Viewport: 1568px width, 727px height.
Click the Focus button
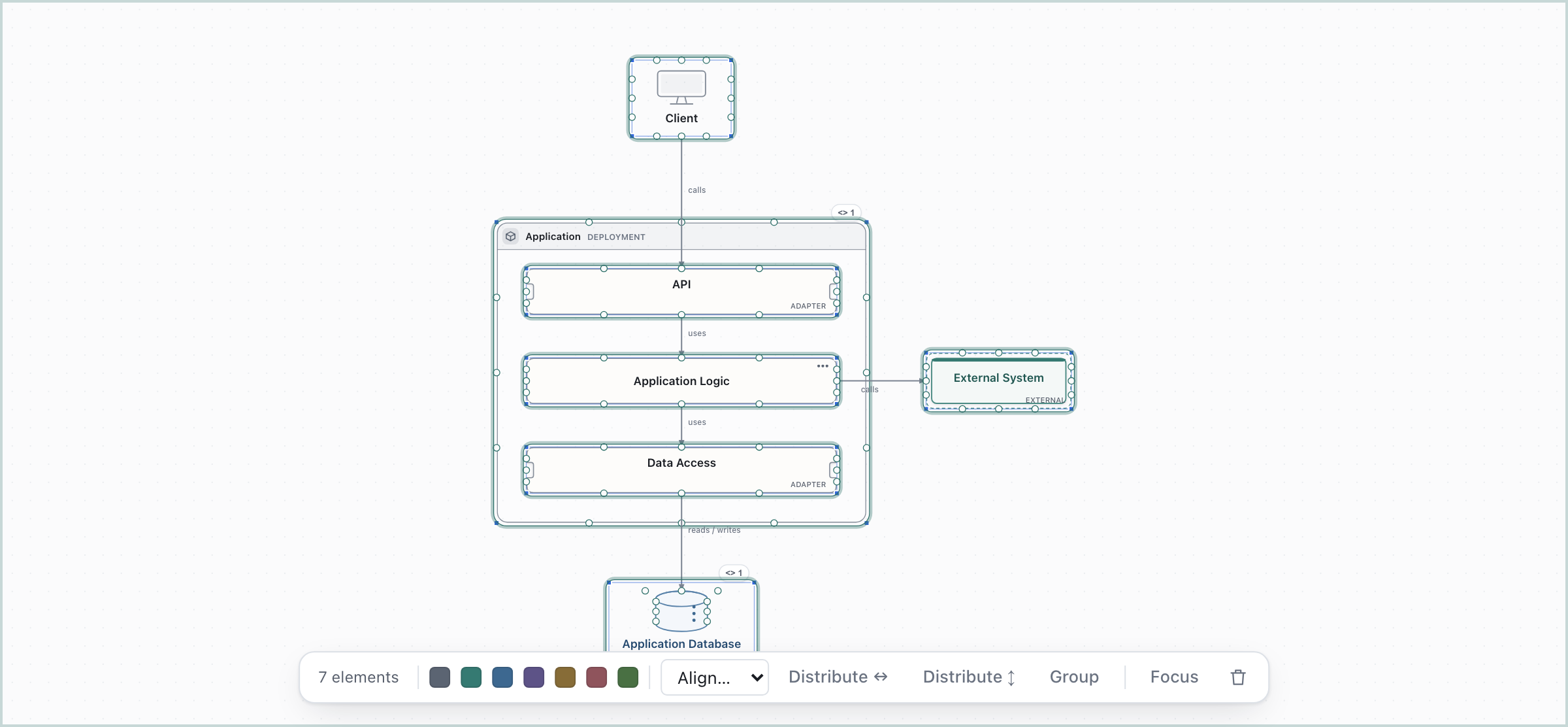[1174, 677]
